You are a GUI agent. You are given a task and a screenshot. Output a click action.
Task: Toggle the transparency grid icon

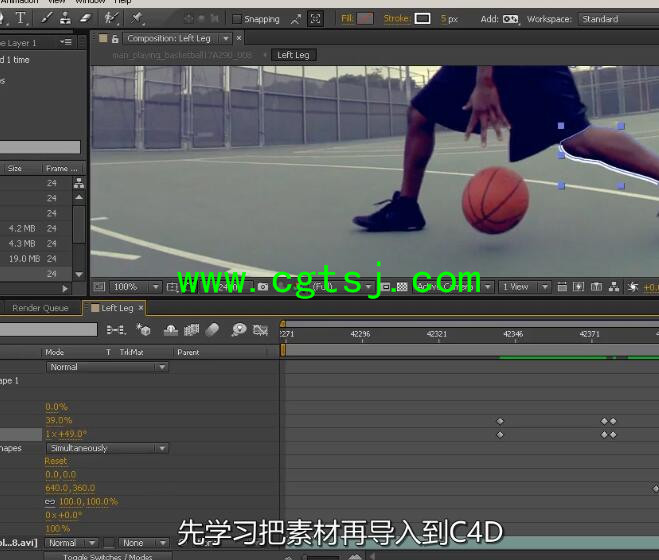[x=402, y=287]
